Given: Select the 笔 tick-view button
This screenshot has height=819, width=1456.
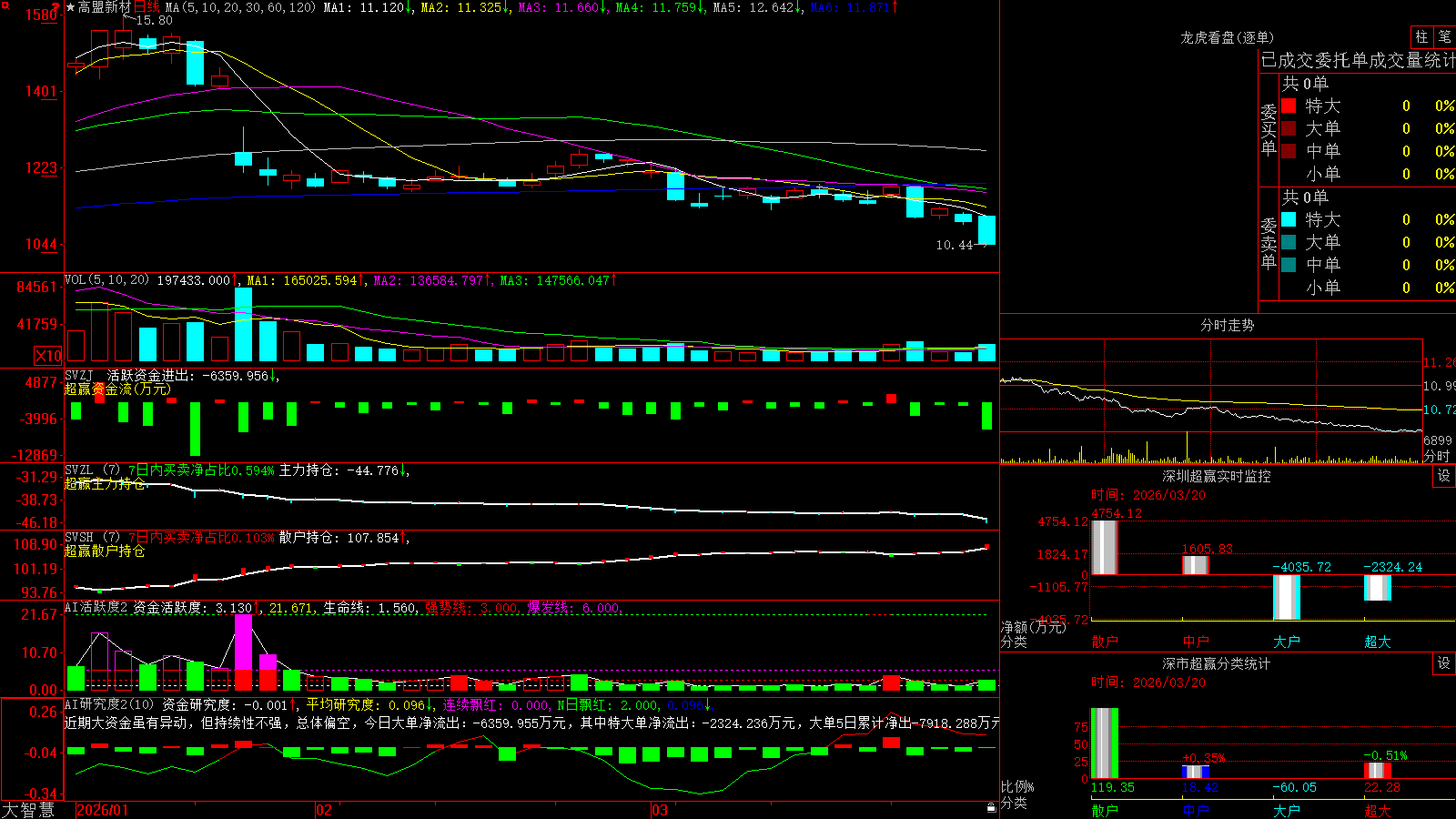Looking at the screenshot, I should (x=1444, y=36).
